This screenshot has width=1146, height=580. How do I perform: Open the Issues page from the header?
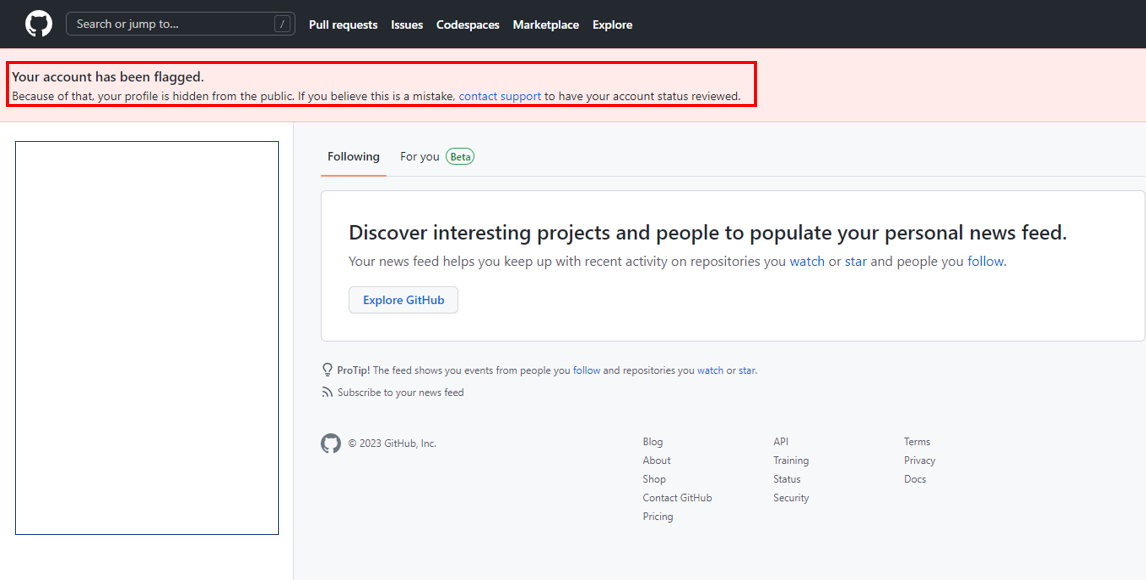coord(407,24)
